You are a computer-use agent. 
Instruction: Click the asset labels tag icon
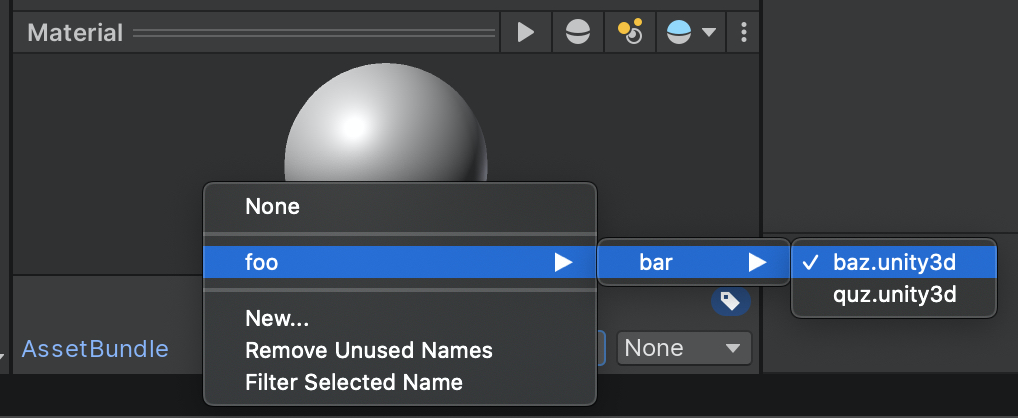(730, 301)
